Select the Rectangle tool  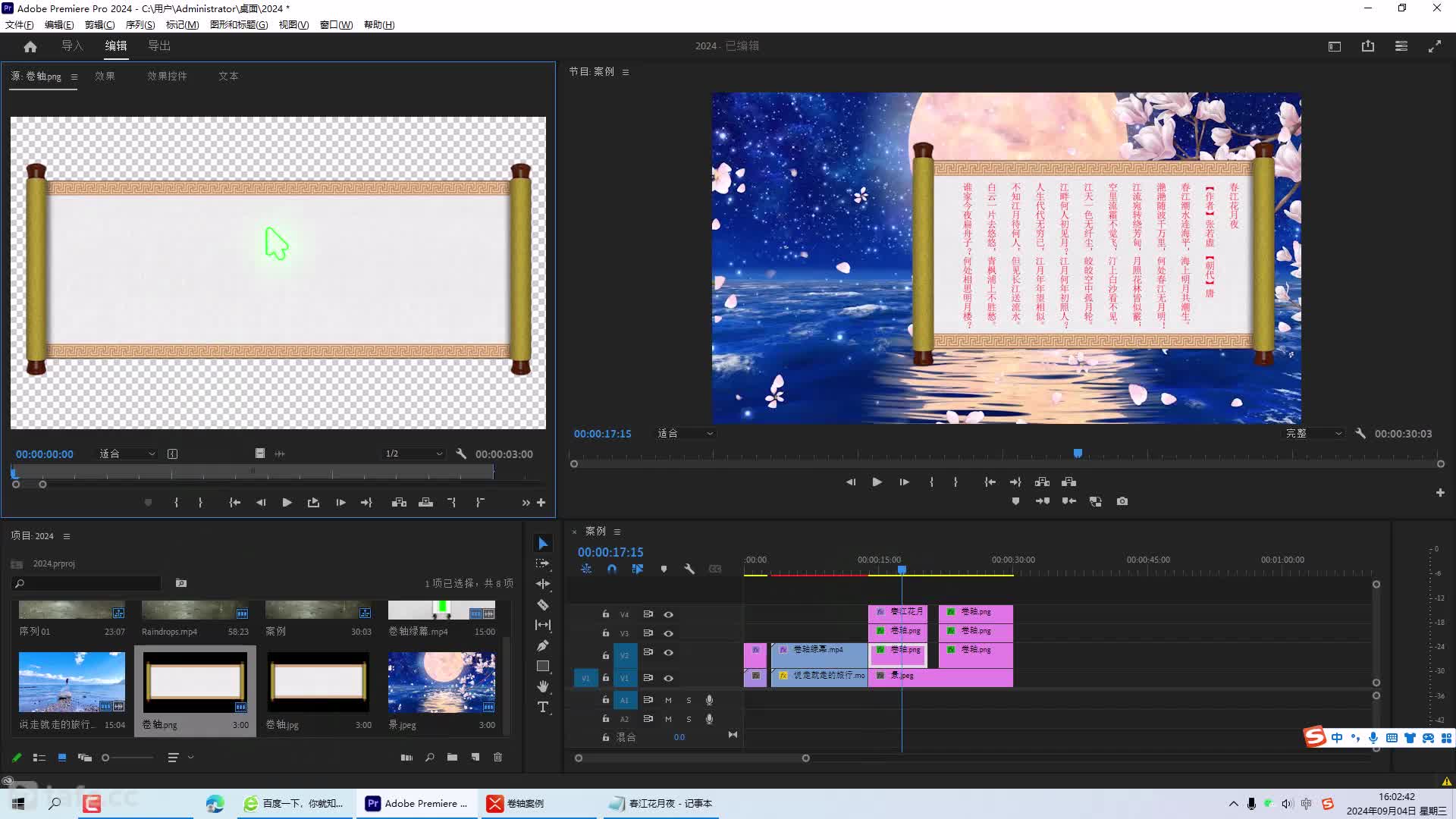(543, 666)
